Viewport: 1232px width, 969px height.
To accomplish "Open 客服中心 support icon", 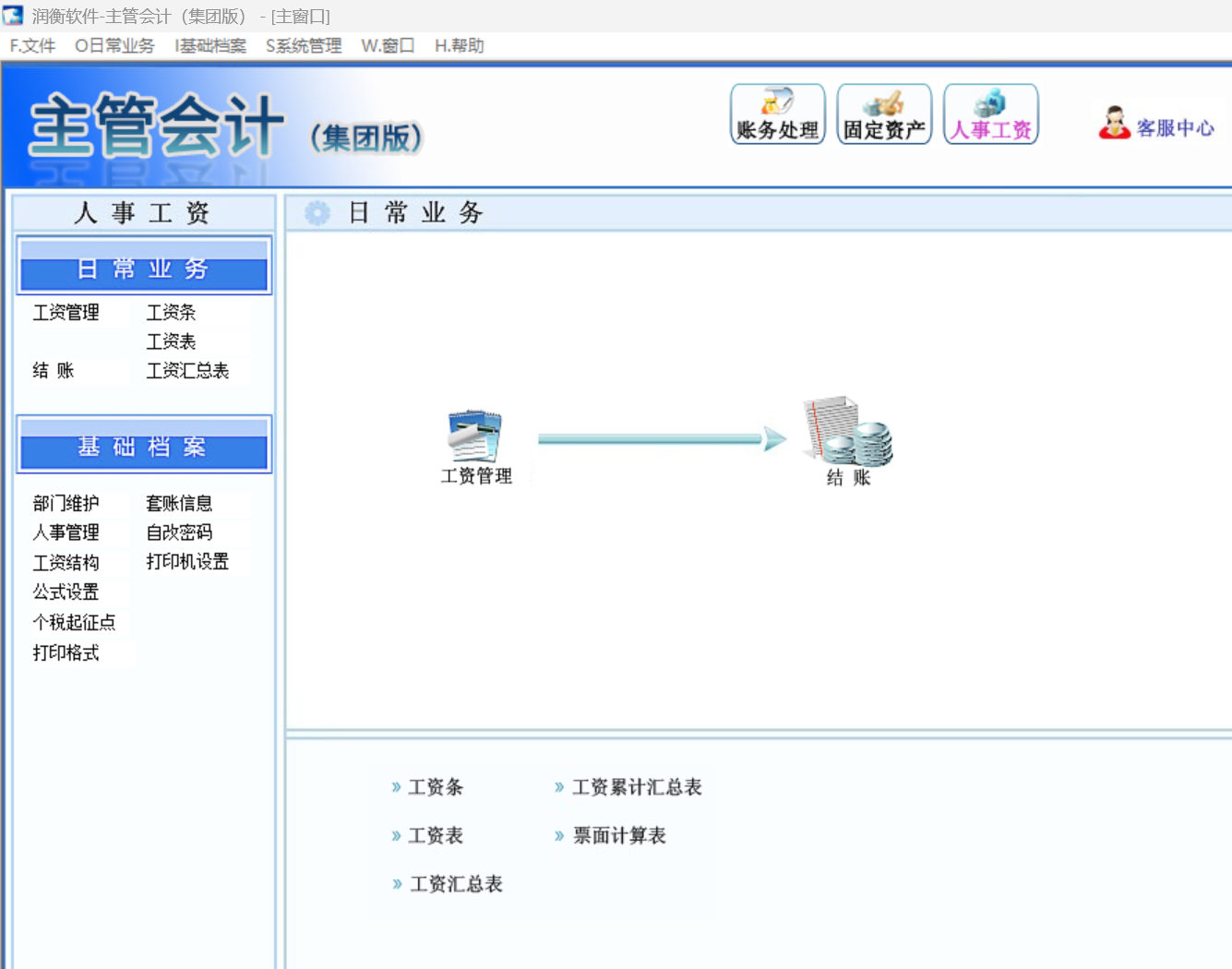I will coord(1156,125).
